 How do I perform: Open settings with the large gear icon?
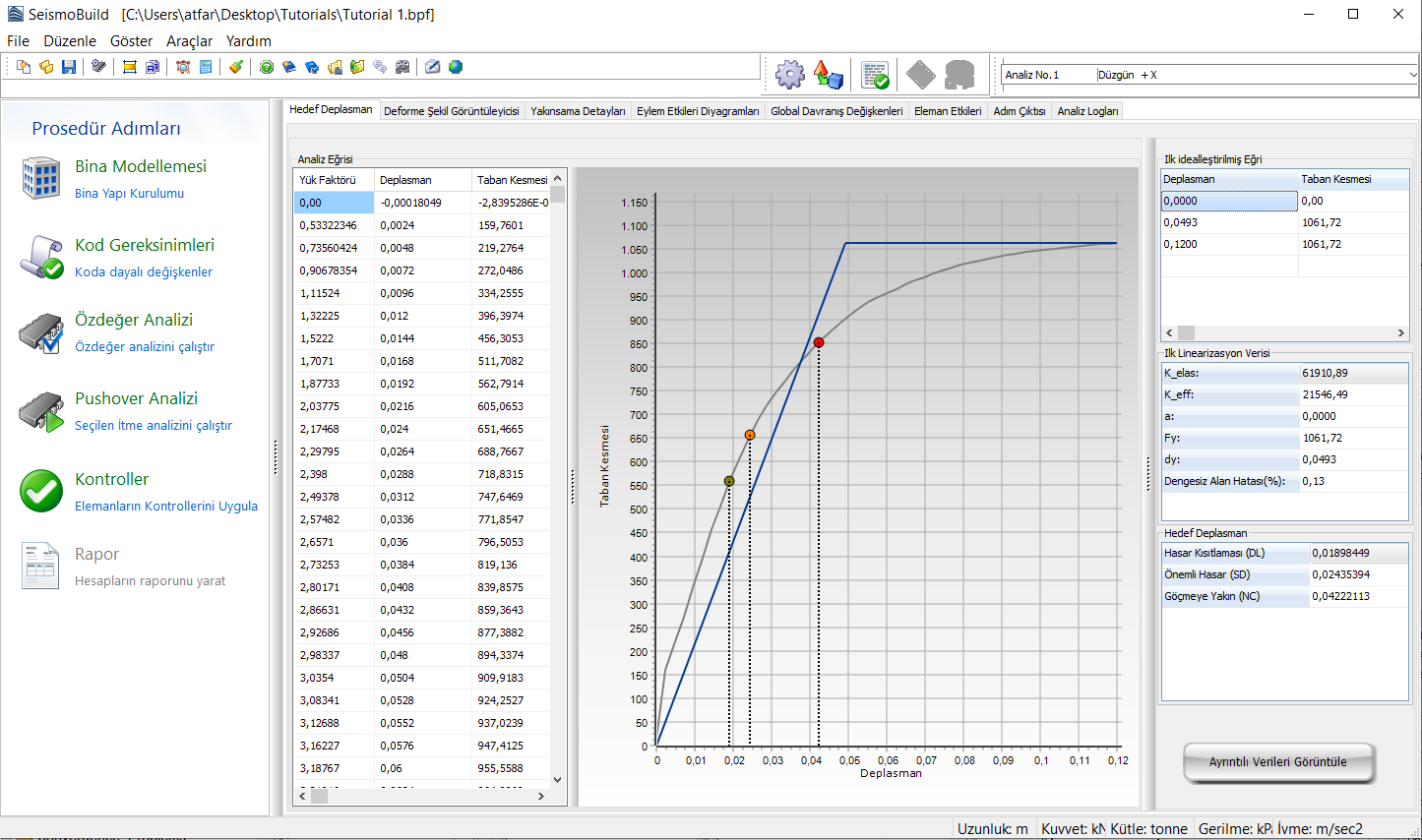tap(789, 75)
